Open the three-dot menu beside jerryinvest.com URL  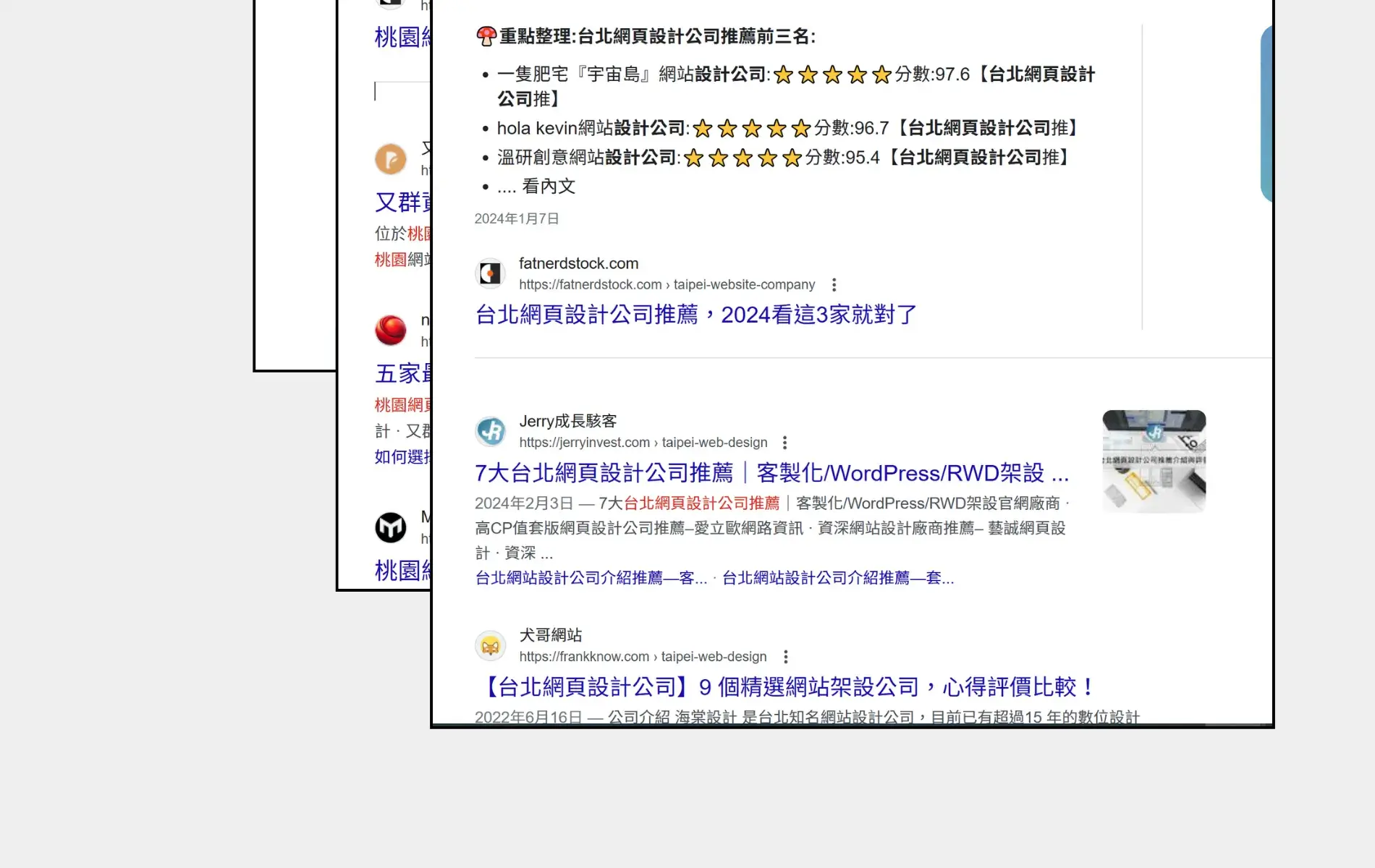[784, 442]
